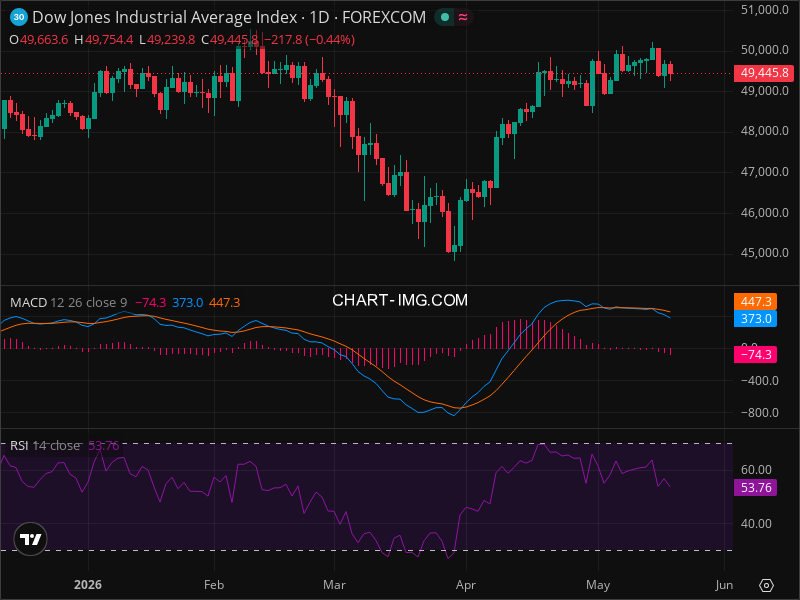Click the May time axis label
Viewport: 800px width, 600px height.
[598, 585]
